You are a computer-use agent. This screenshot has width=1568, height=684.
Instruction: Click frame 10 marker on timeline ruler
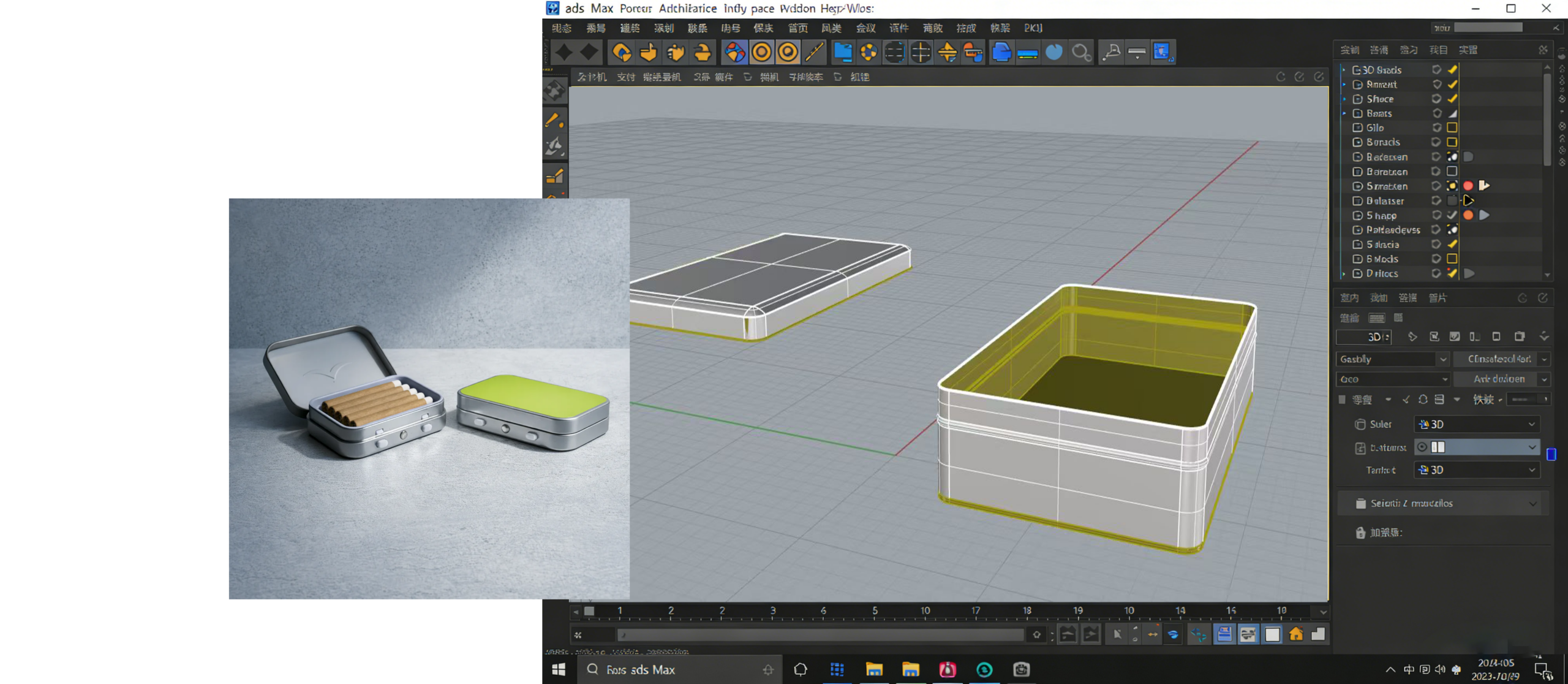(925, 611)
